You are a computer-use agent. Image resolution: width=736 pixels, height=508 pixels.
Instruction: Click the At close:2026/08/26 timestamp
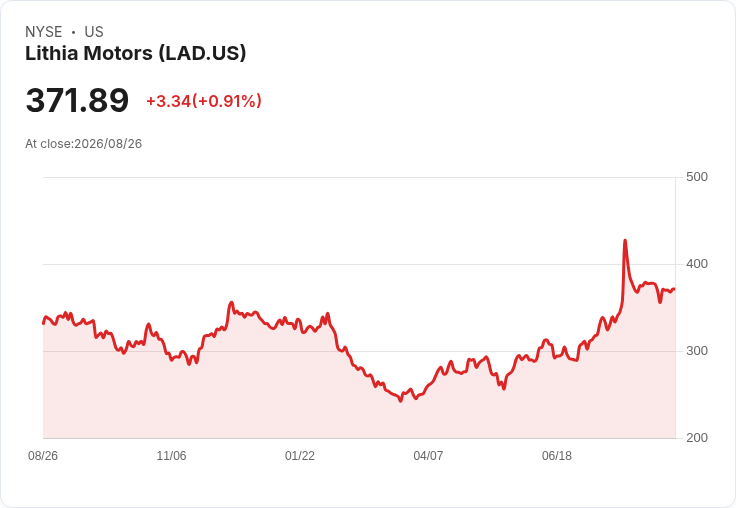click(84, 144)
